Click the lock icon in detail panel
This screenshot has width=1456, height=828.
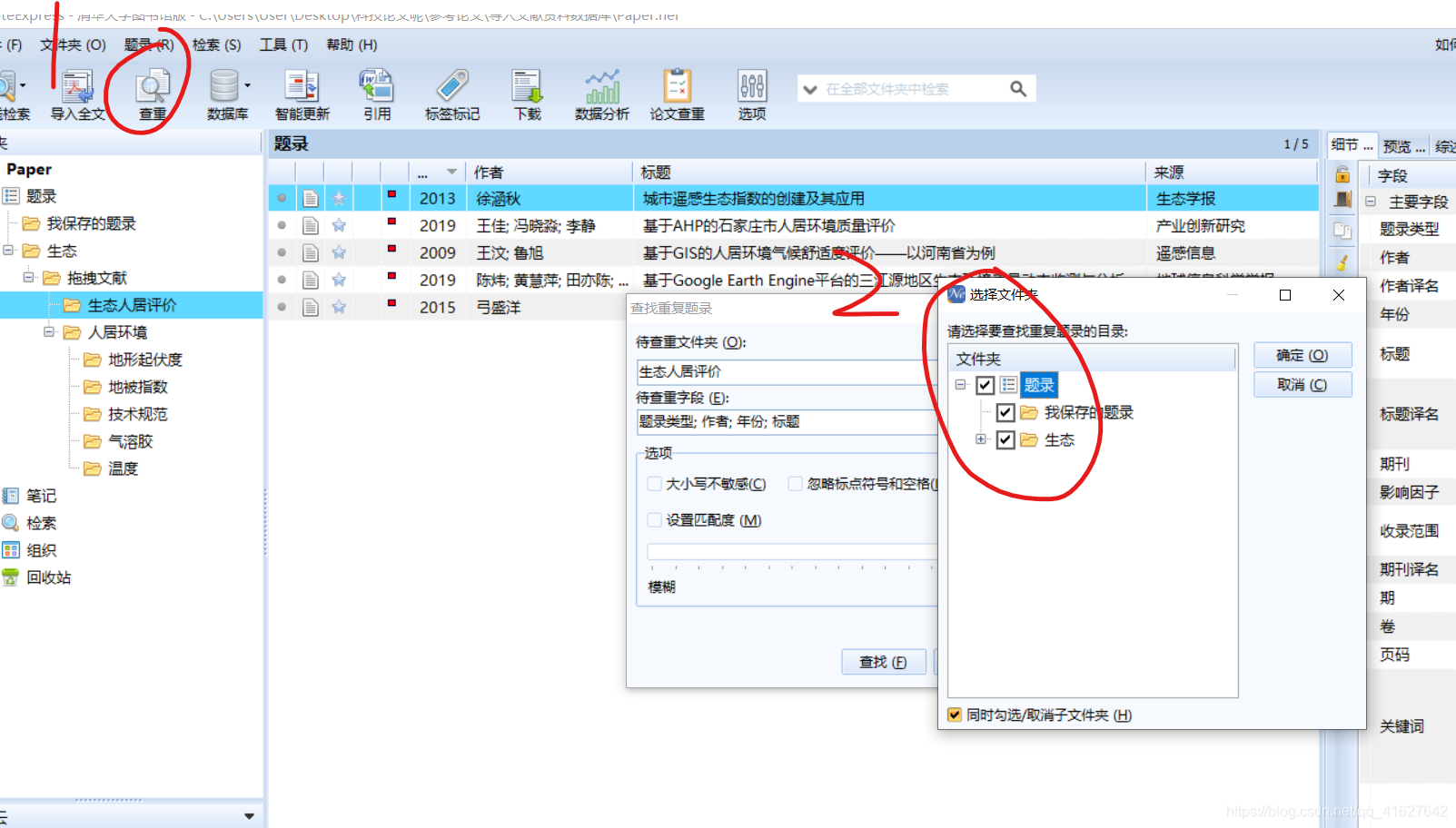pos(1342,174)
